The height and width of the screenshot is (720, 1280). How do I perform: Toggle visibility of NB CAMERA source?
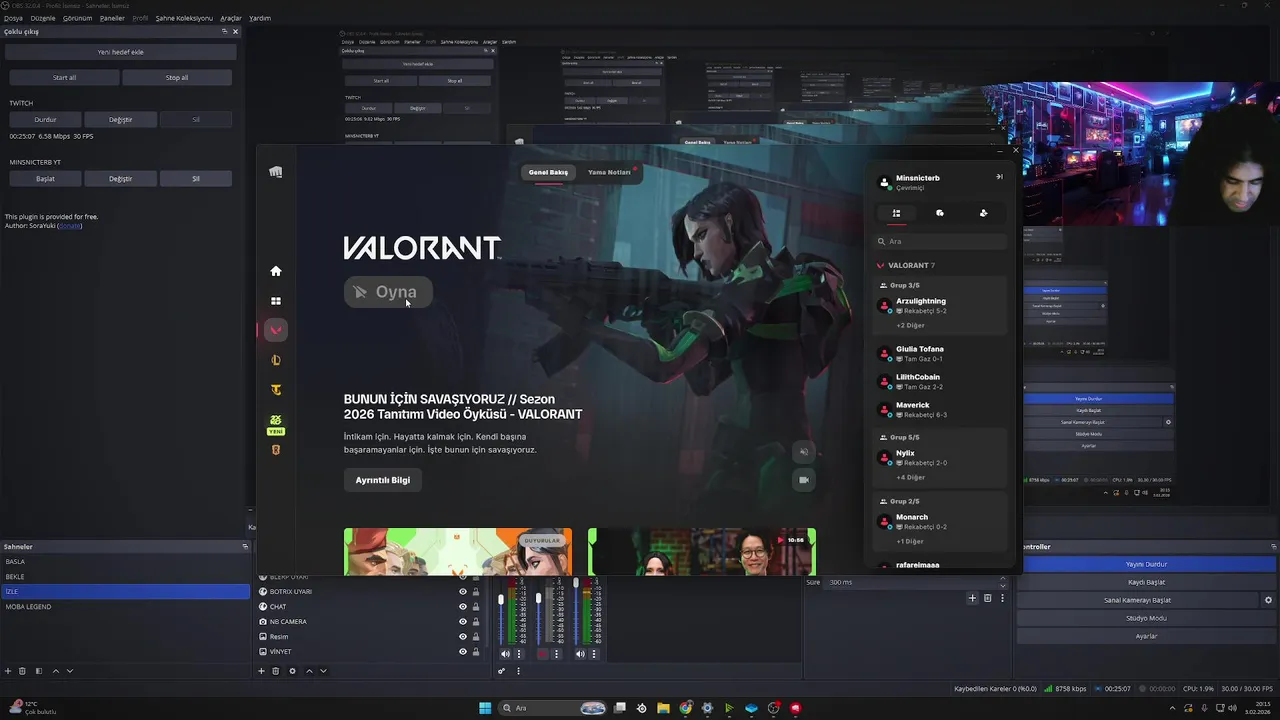tap(462, 622)
